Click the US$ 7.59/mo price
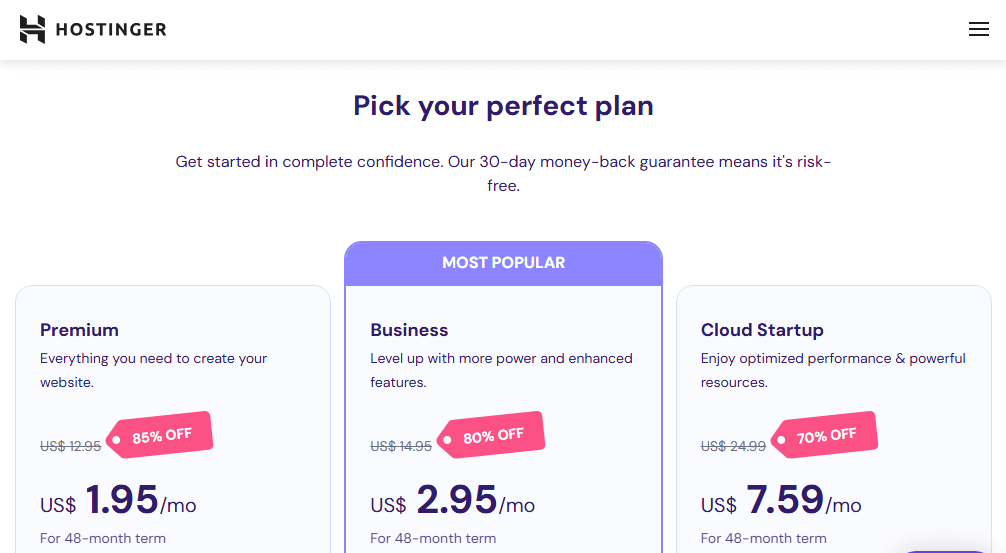 point(781,500)
